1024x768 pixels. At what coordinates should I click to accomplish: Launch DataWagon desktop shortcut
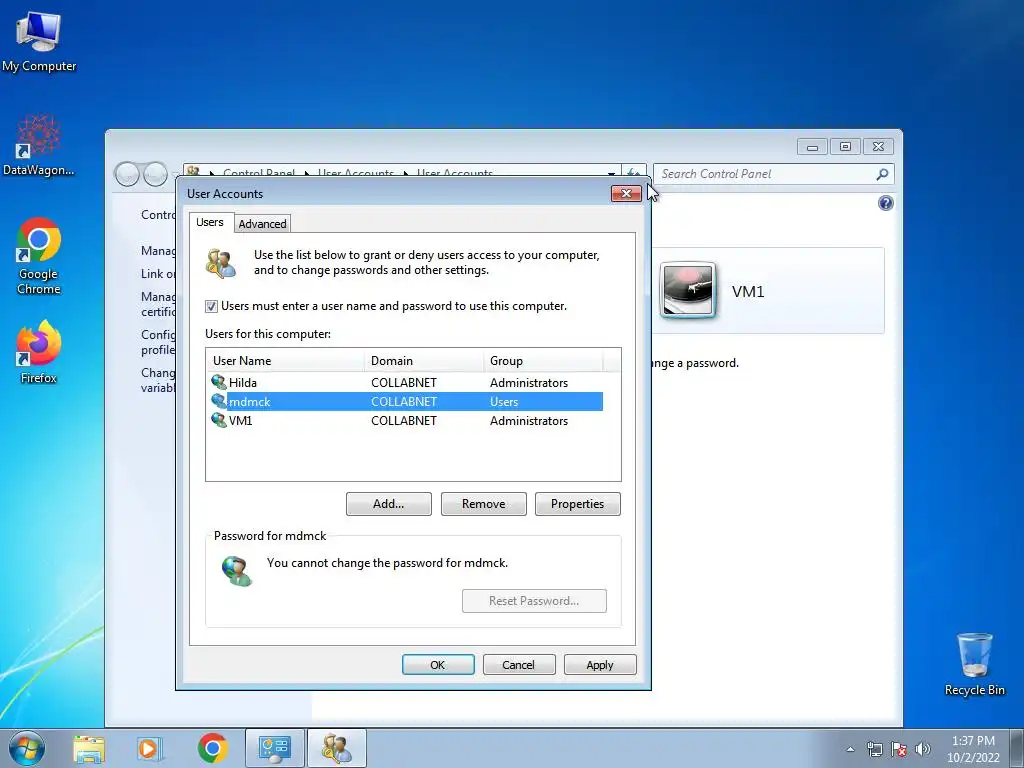coord(39,145)
